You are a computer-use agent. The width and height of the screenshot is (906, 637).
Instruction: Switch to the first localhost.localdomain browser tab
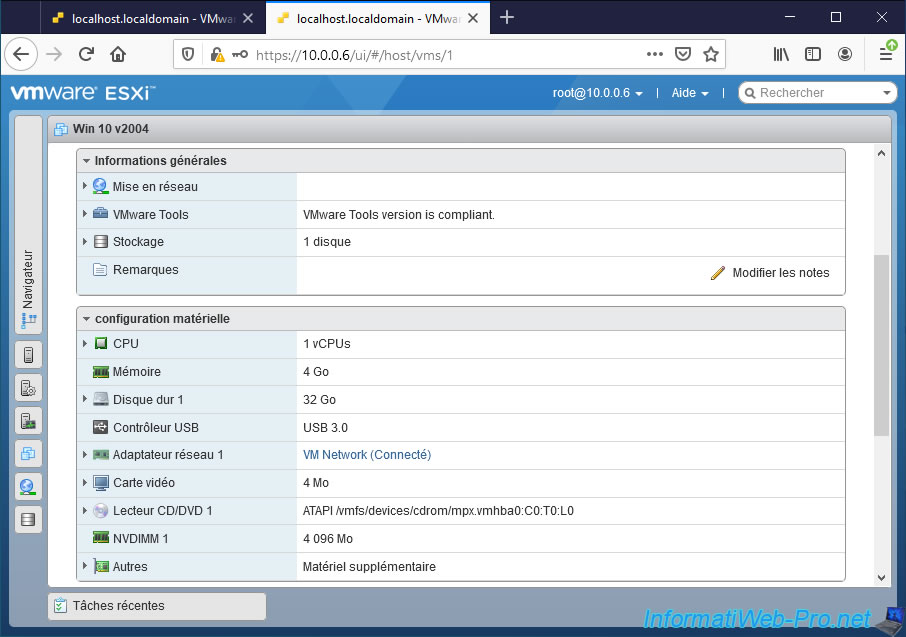pos(150,18)
